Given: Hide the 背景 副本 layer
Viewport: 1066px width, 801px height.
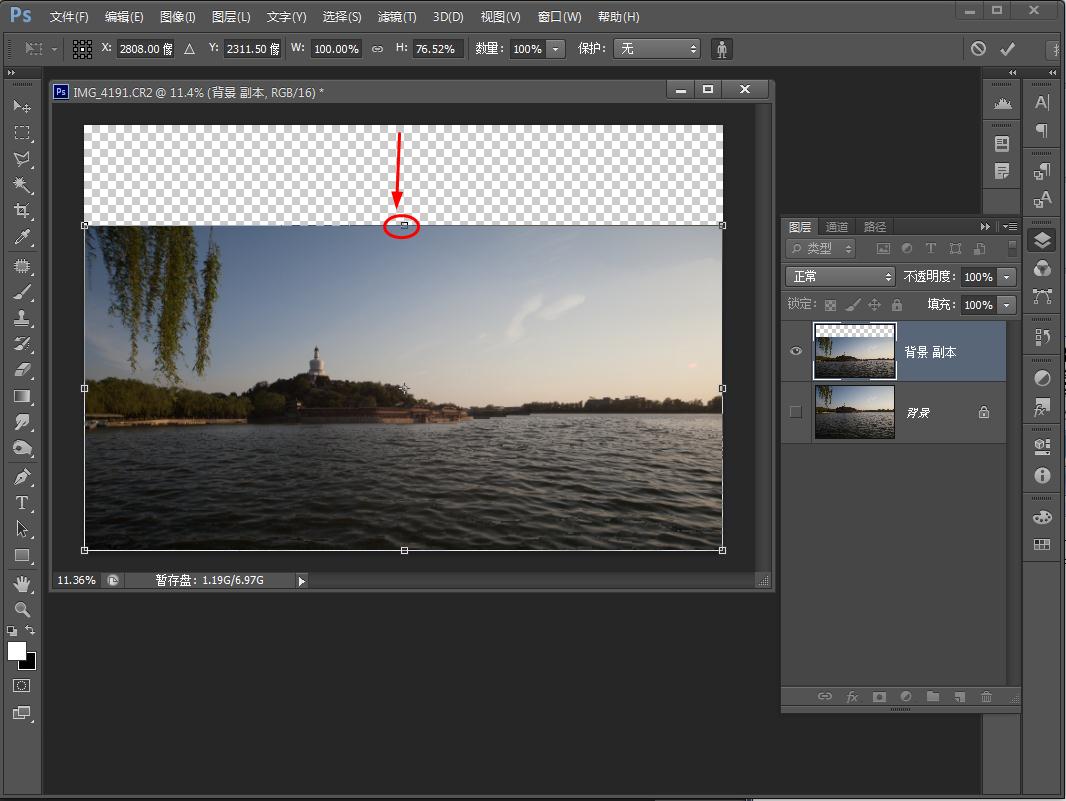Looking at the screenshot, I should tap(796, 352).
